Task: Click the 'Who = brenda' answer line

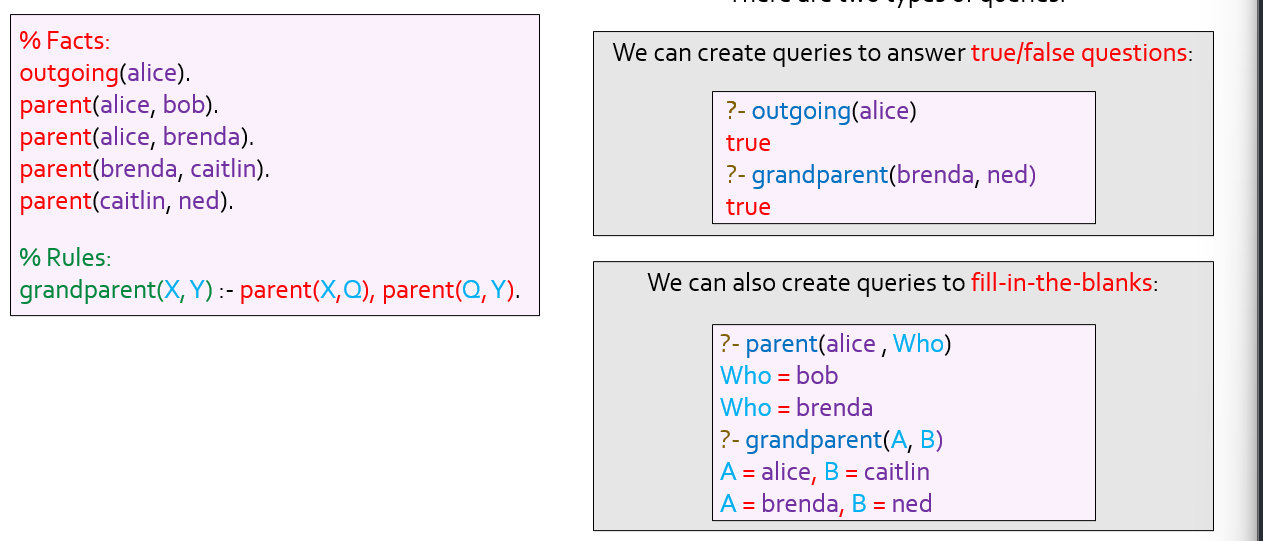Action: click(x=796, y=408)
